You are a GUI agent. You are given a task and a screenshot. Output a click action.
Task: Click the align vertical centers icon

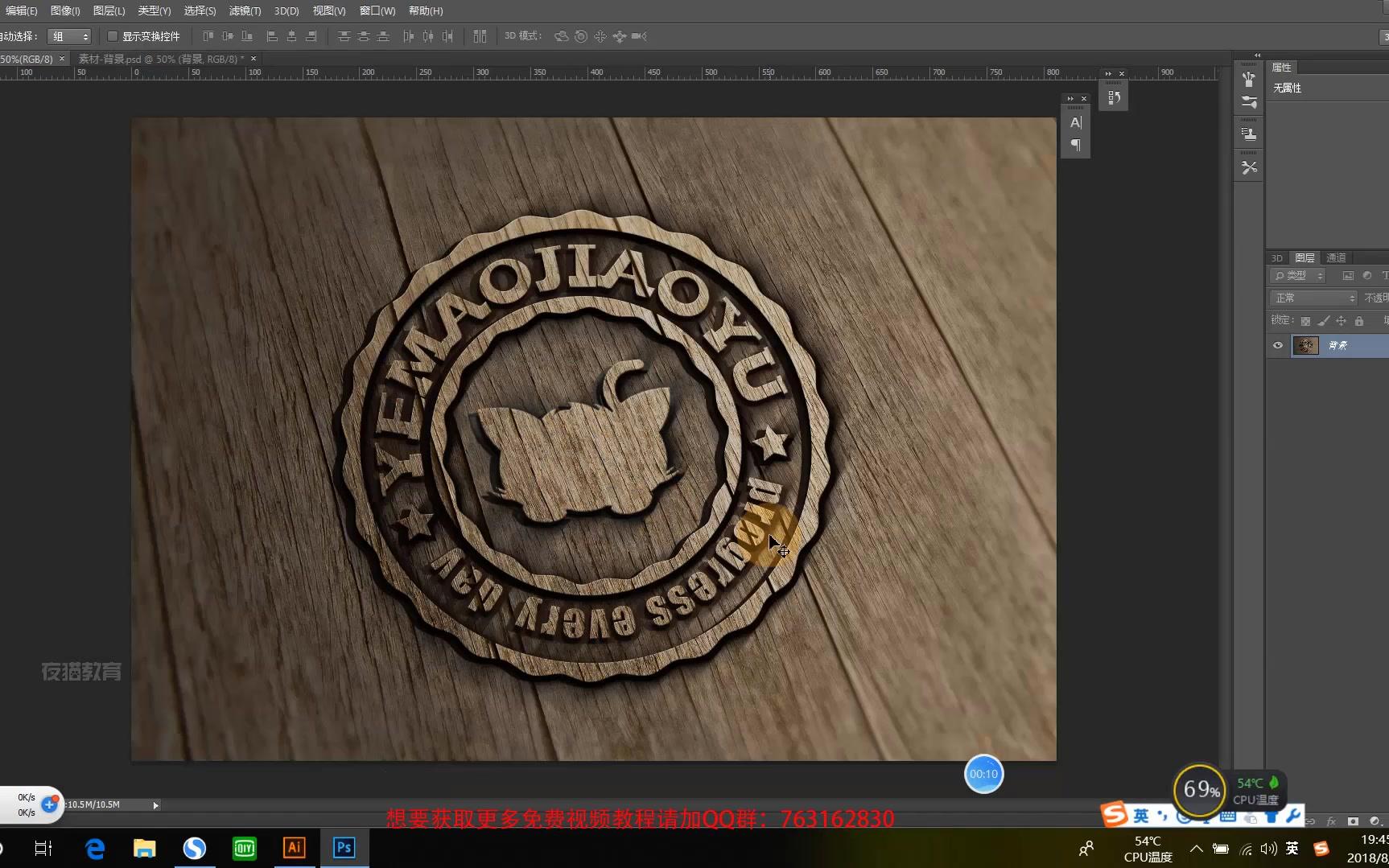click(x=228, y=36)
